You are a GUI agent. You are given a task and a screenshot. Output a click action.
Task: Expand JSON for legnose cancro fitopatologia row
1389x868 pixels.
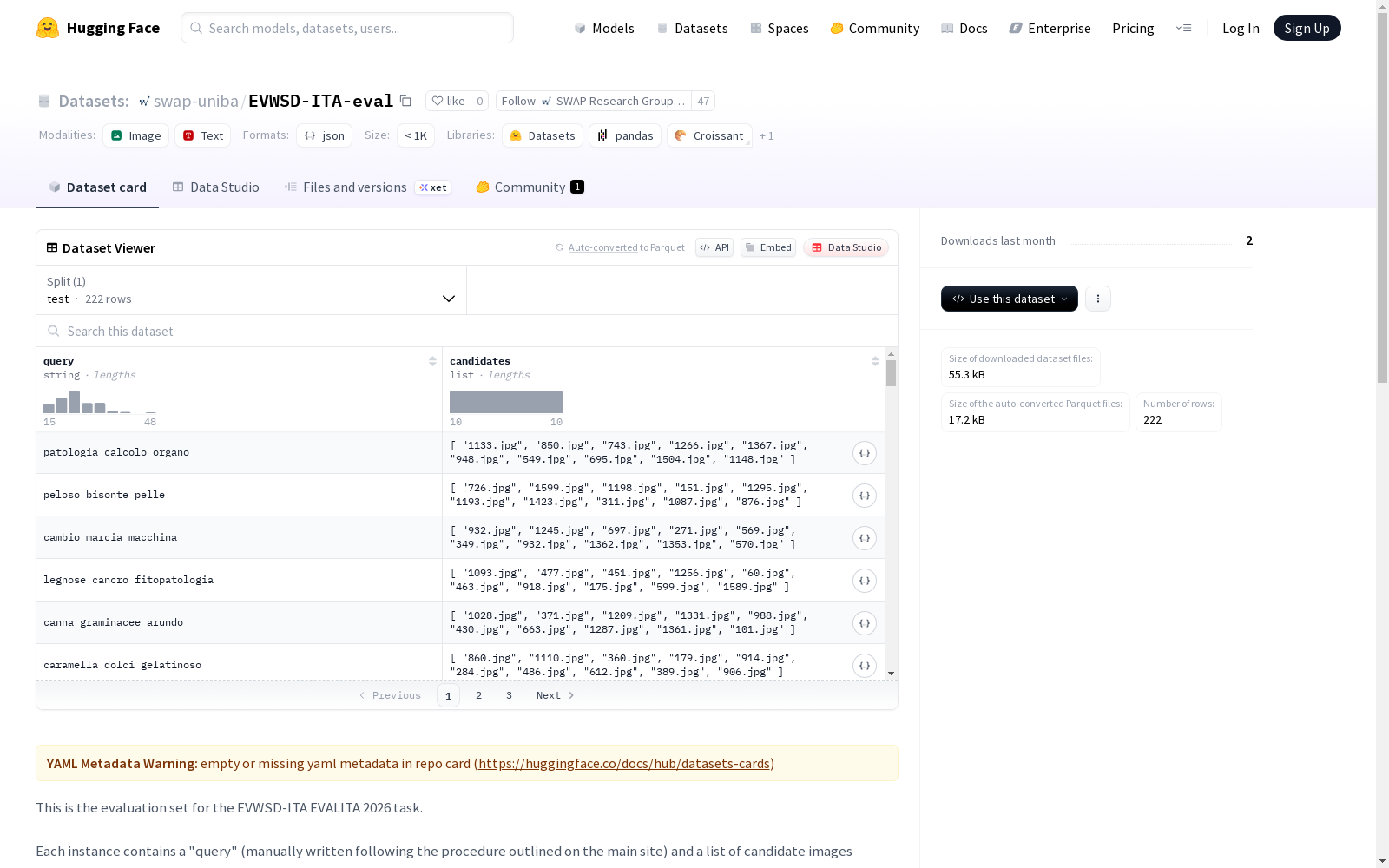[x=865, y=581]
